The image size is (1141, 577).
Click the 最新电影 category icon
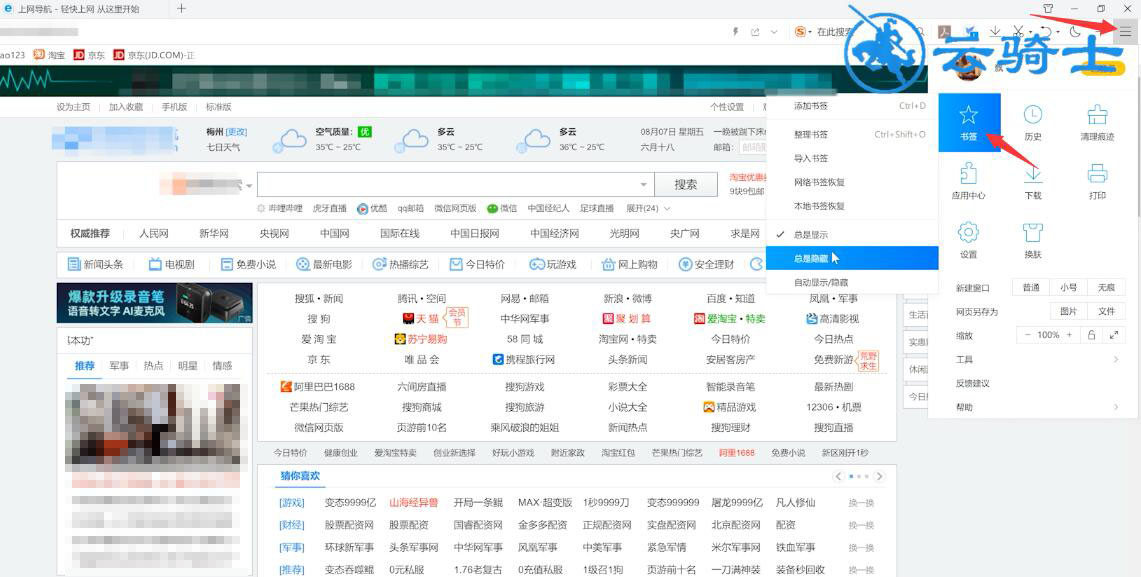click(x=303, y=264)
